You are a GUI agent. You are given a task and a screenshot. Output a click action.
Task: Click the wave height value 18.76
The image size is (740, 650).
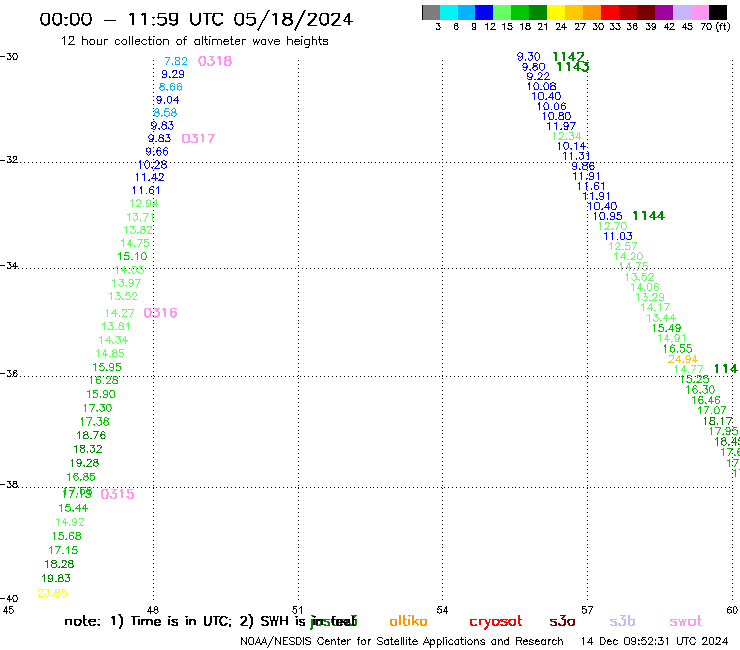coord(91,435)
